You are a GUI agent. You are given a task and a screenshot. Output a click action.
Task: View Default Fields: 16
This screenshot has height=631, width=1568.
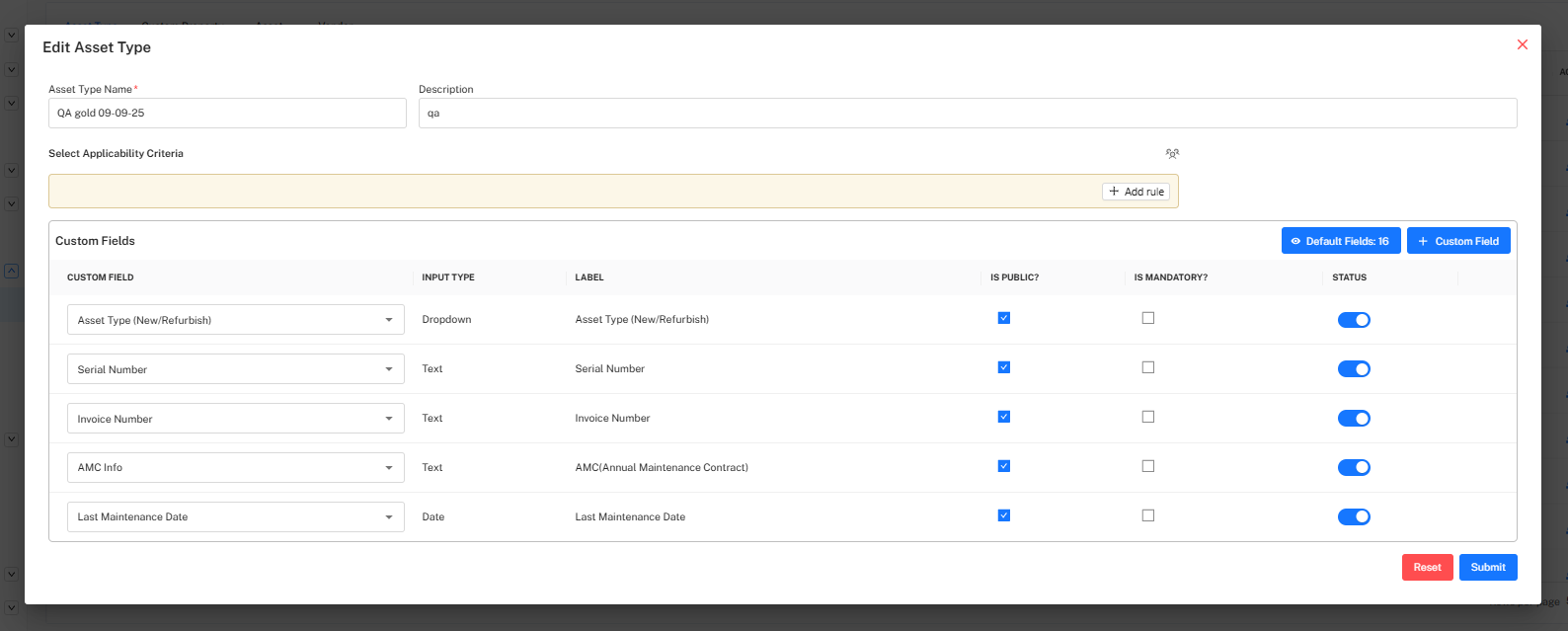point(1341,241)
